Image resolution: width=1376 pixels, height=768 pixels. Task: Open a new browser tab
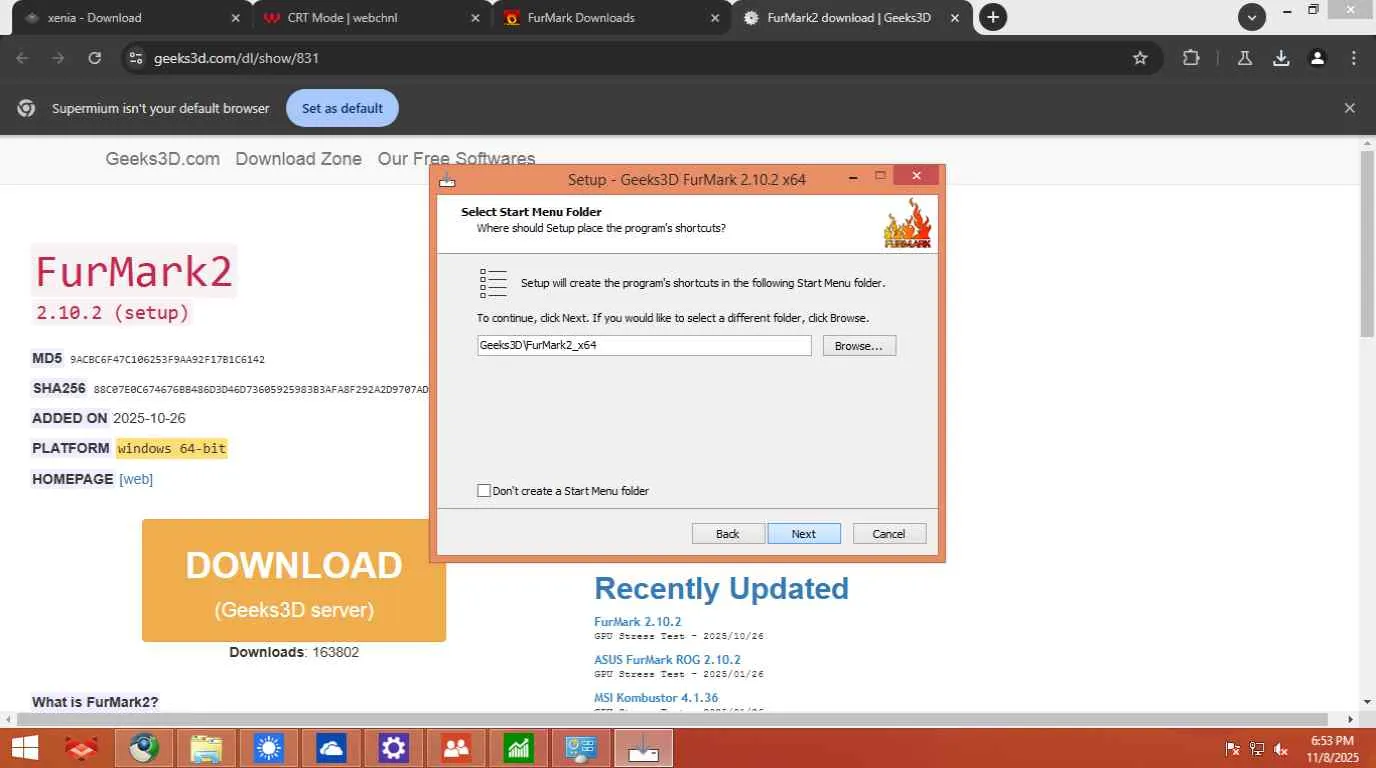point(992,17)
